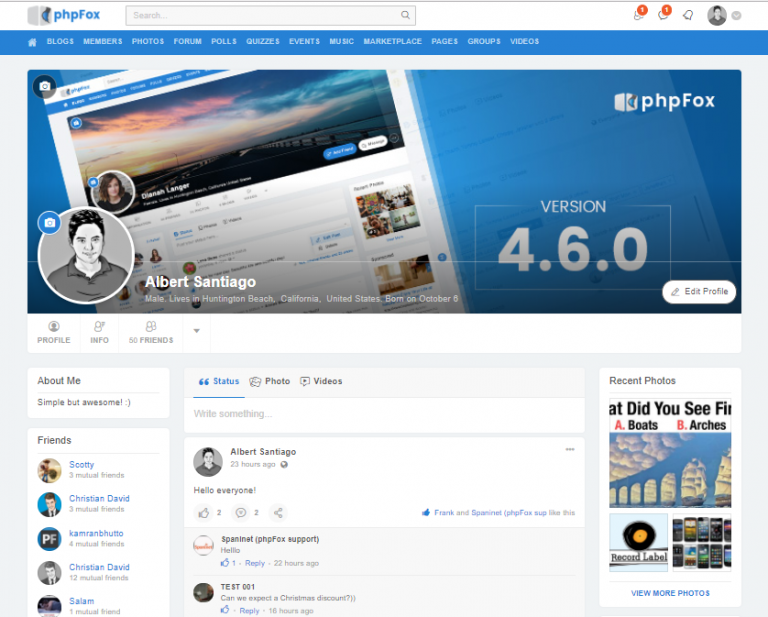Open the QUIZZES menu
768x617 pixels.
pos(263,42)
